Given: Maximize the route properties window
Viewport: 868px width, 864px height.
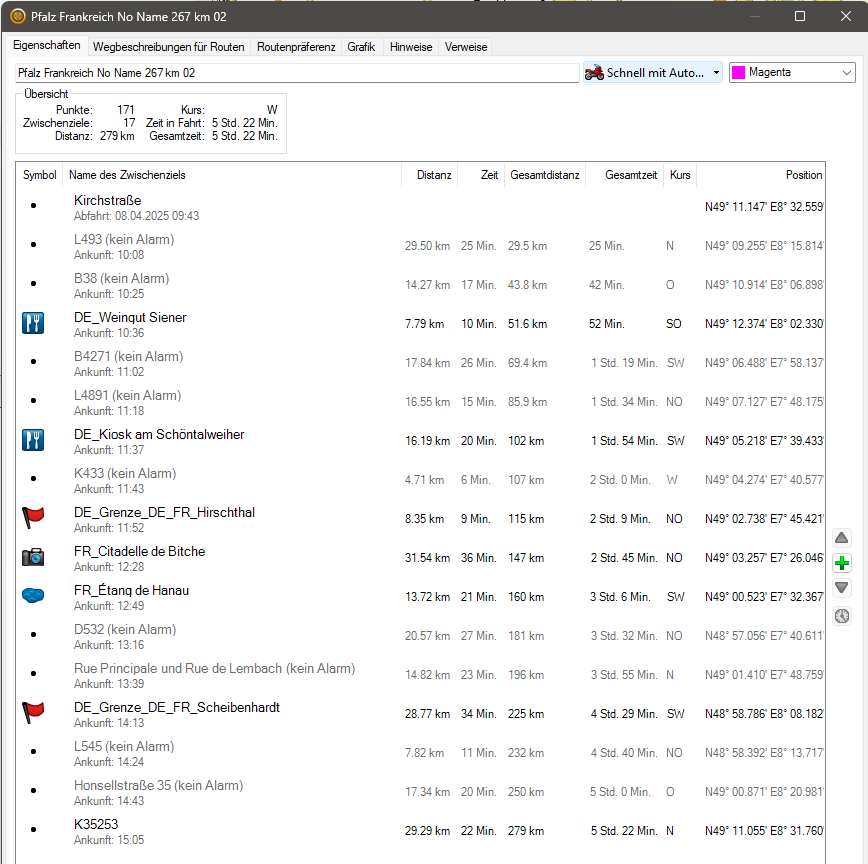Looking at the screenshot, I should tap(800, 16).
